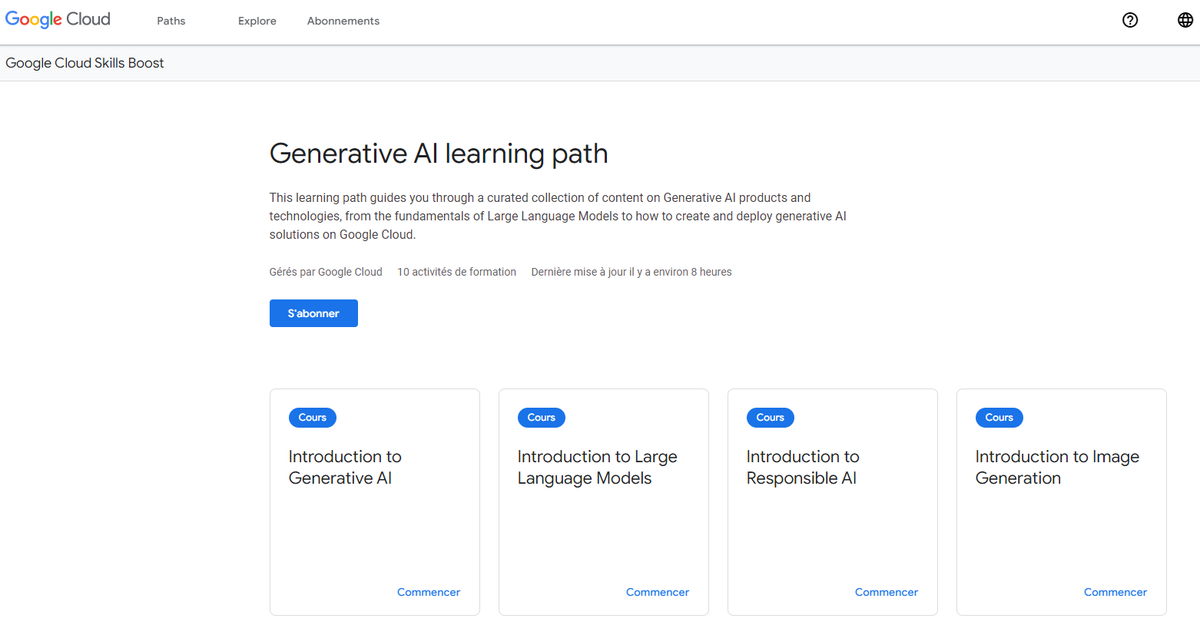Click Cours badge on Image Generation card

tap(999, 417)
